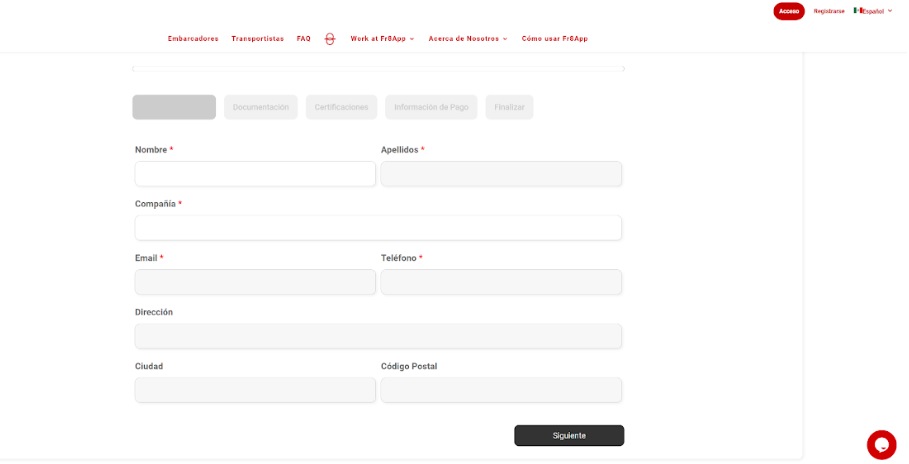The width and height of the screenshot is (909, 464).
Task: Click the Siguiente button
Action: (569, 436)
